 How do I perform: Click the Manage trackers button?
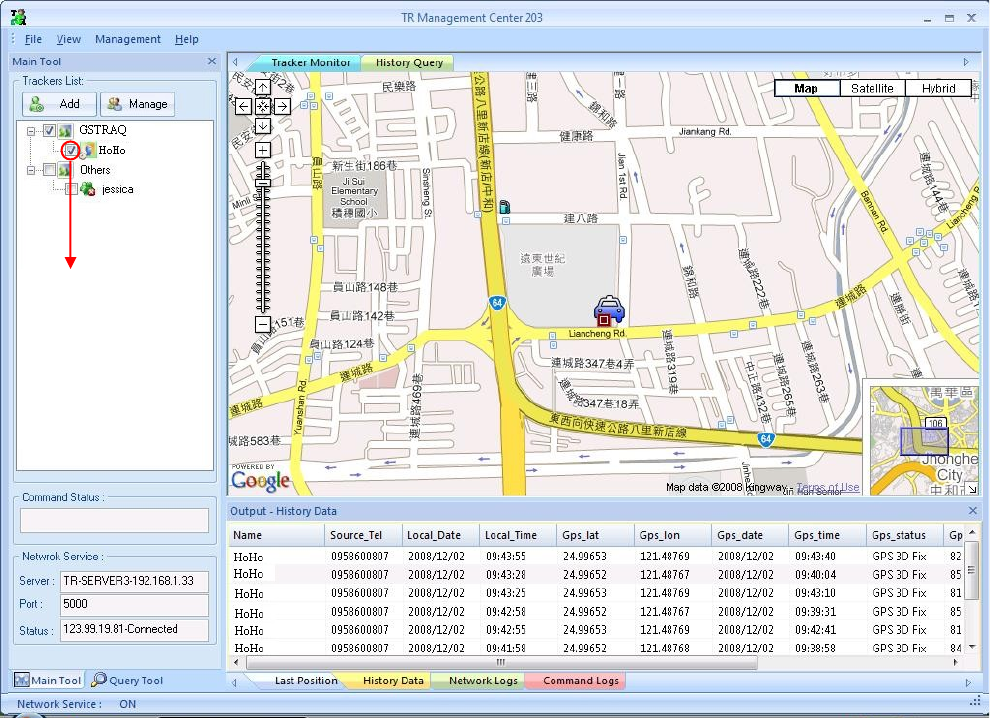click(137, 104)
